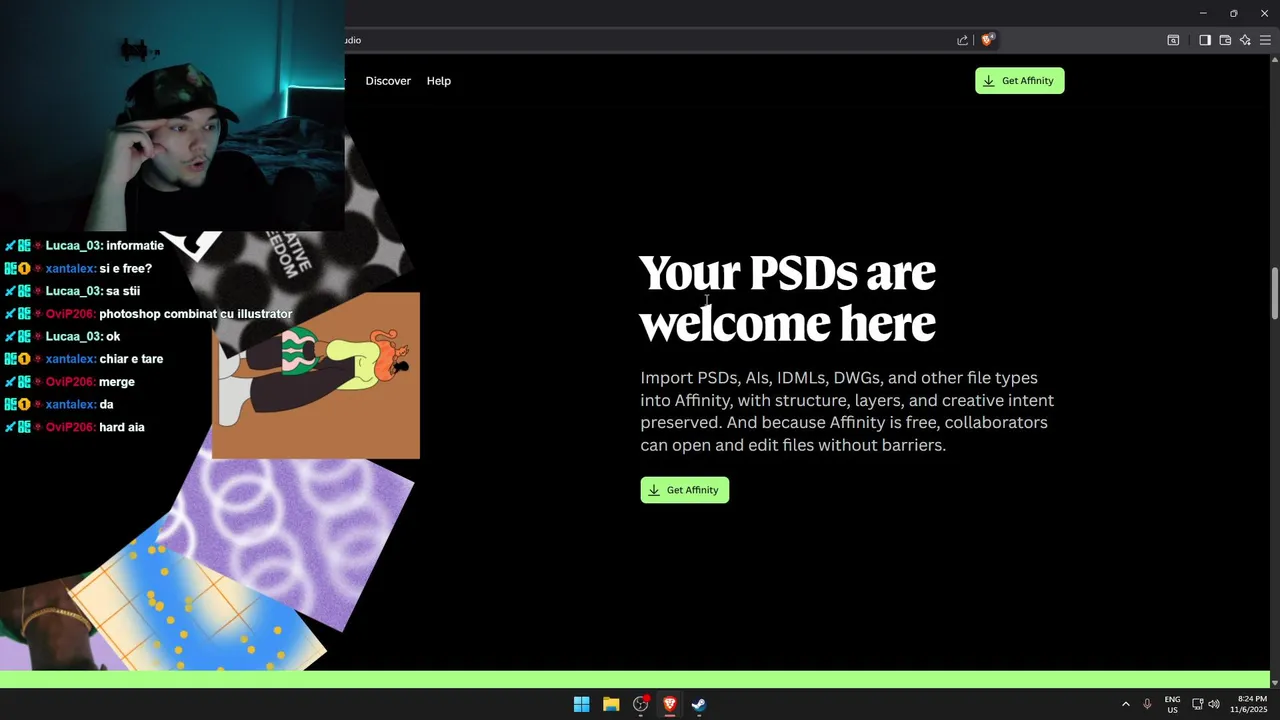This screenshot has height=720, width=1280.
Task: Click OviP206 message 'merge'
Action: 117,382
